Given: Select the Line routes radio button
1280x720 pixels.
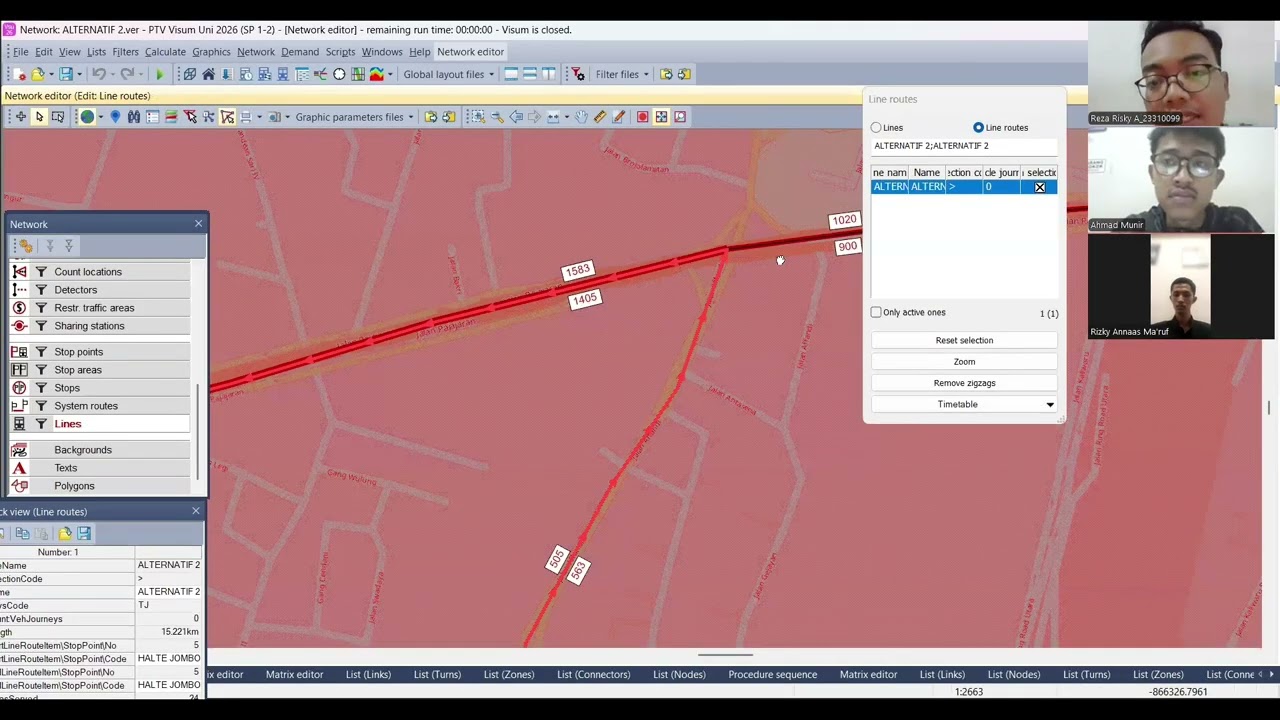Looking at the screenshot, I should [978, 128].
